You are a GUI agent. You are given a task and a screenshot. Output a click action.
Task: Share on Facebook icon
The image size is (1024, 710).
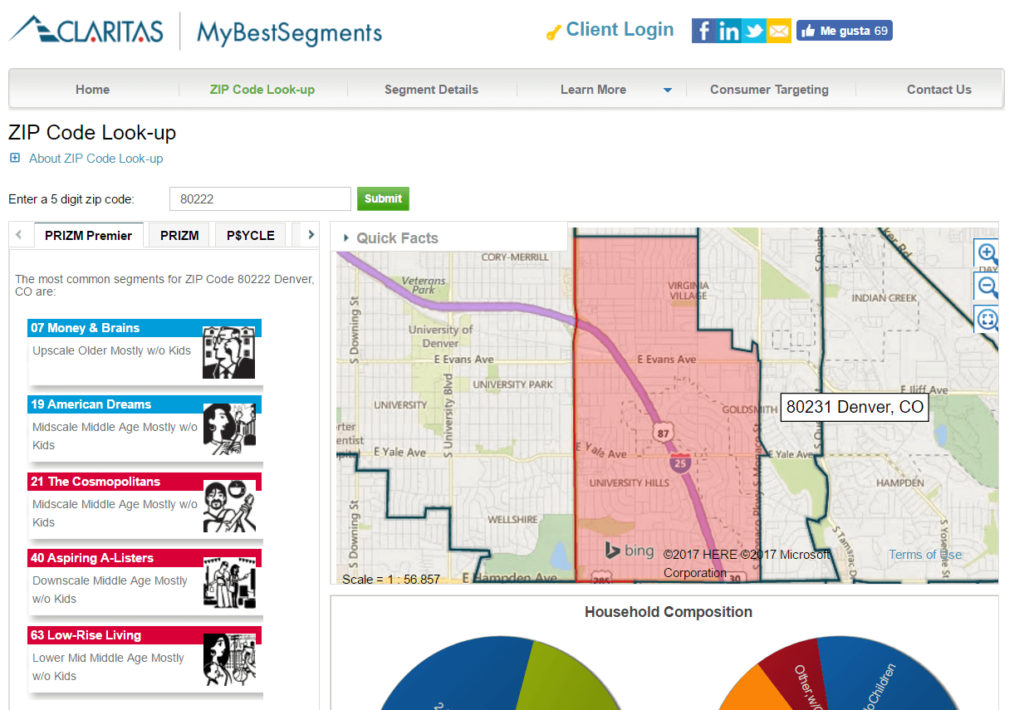(x=703, y=31)
